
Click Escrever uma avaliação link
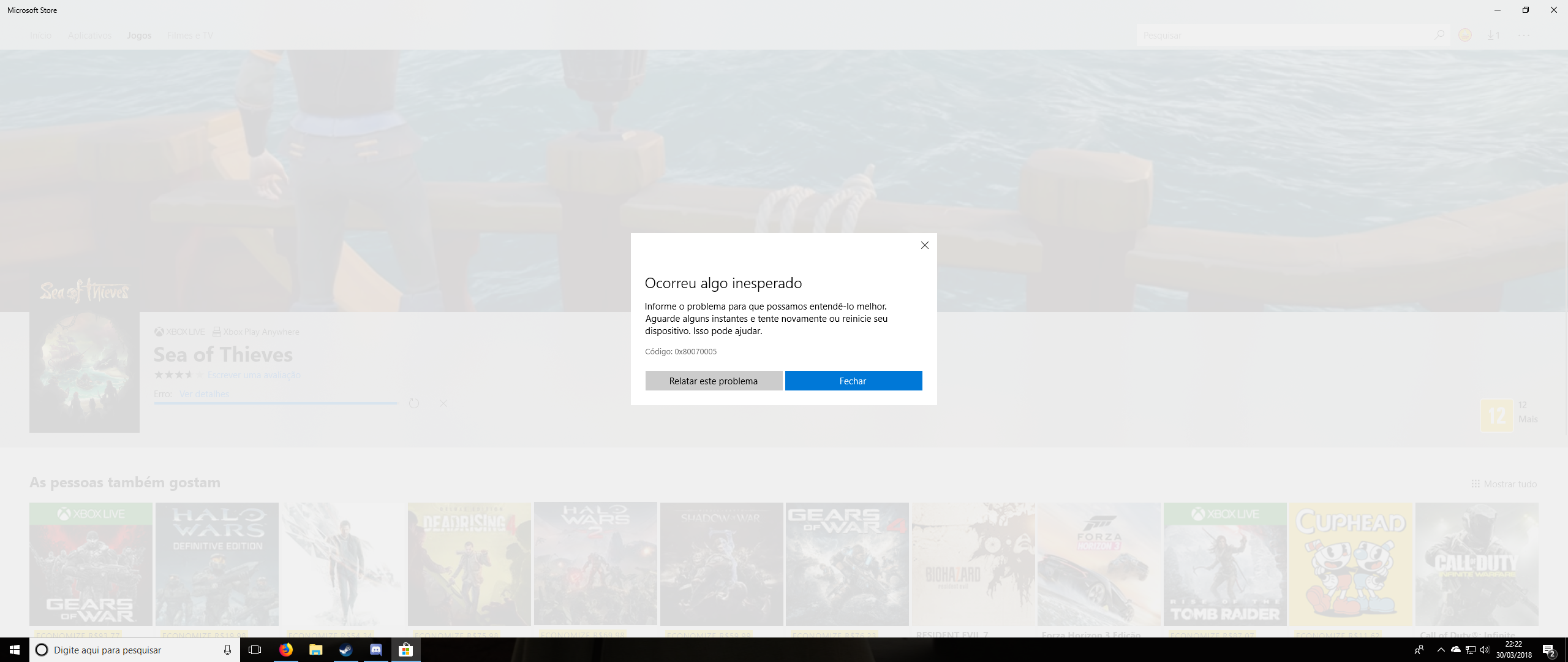pyautogui.click(x=254, y=375)
